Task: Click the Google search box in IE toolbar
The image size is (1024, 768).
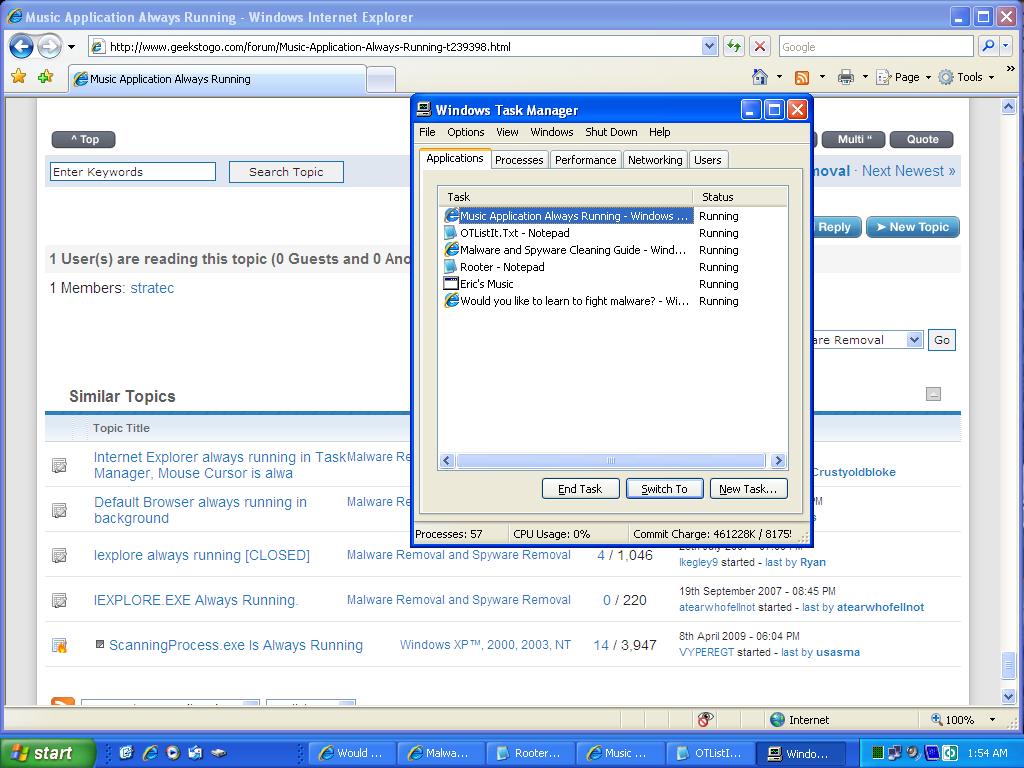Action: pos(876,46)
